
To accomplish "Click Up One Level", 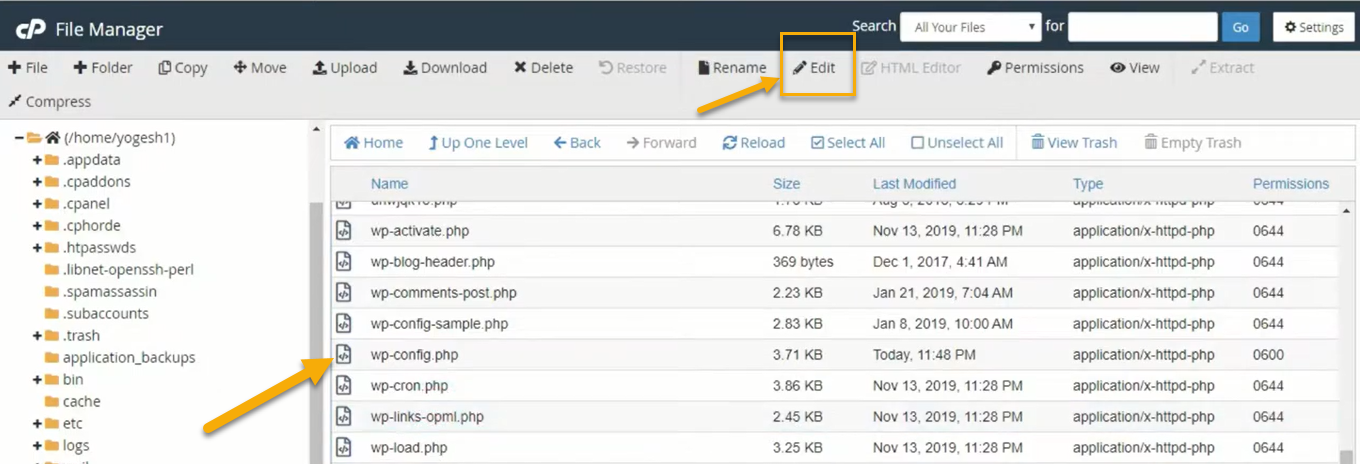I will tap(478, 143).
